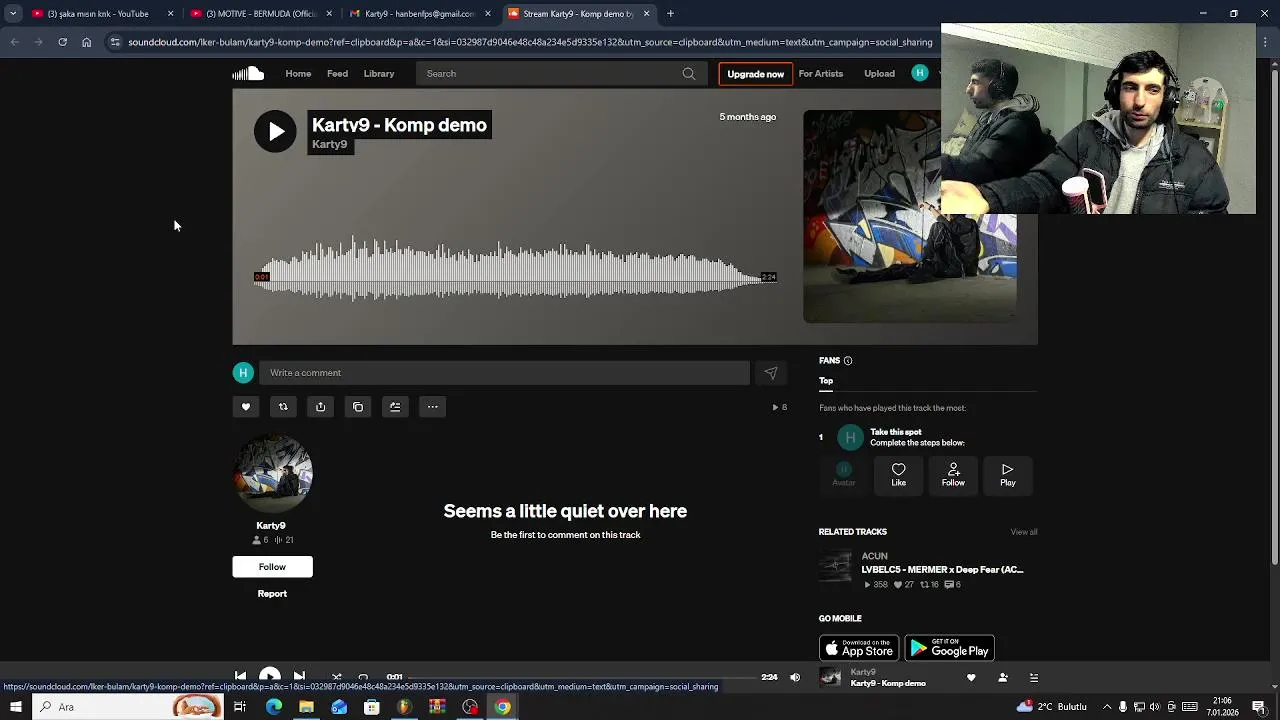Click Download on the App Store badge

(x=859, y=648)
